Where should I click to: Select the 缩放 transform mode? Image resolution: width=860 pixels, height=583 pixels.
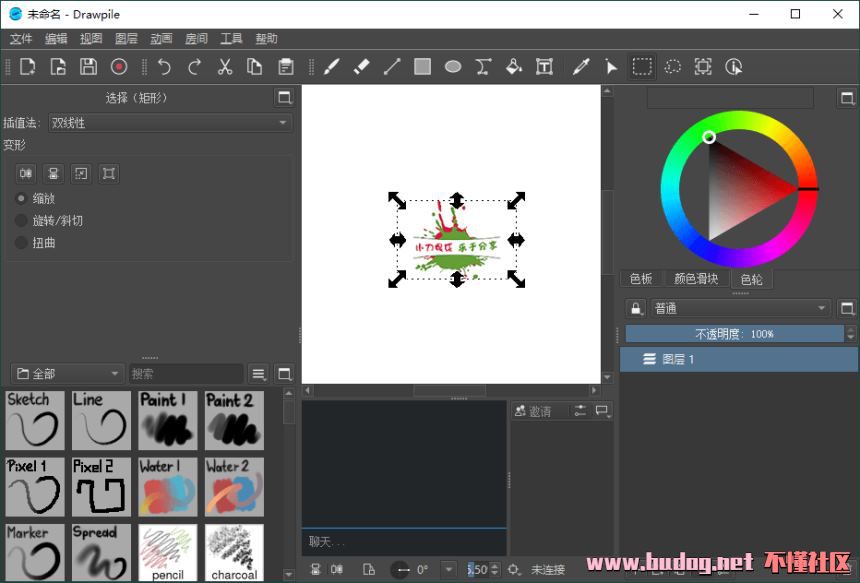[x=22, y=198]
